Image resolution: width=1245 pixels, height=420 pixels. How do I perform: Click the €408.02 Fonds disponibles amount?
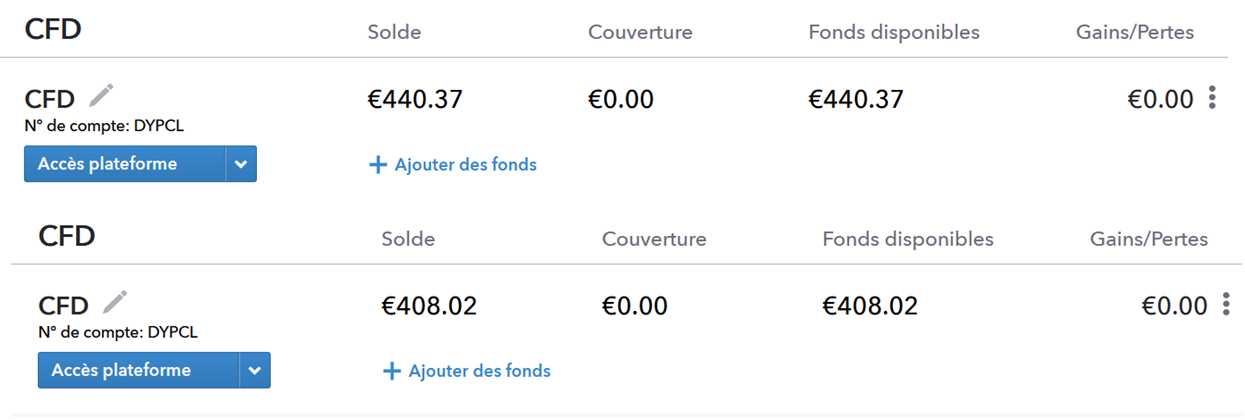869,306
